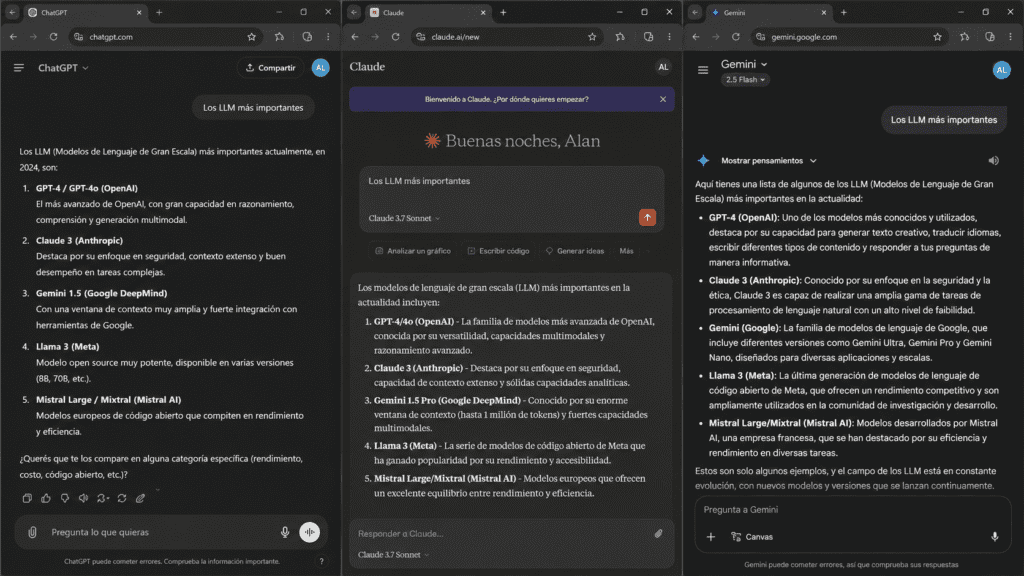
Task: Open new tab in Gemini window
Action: coord(844,12)
